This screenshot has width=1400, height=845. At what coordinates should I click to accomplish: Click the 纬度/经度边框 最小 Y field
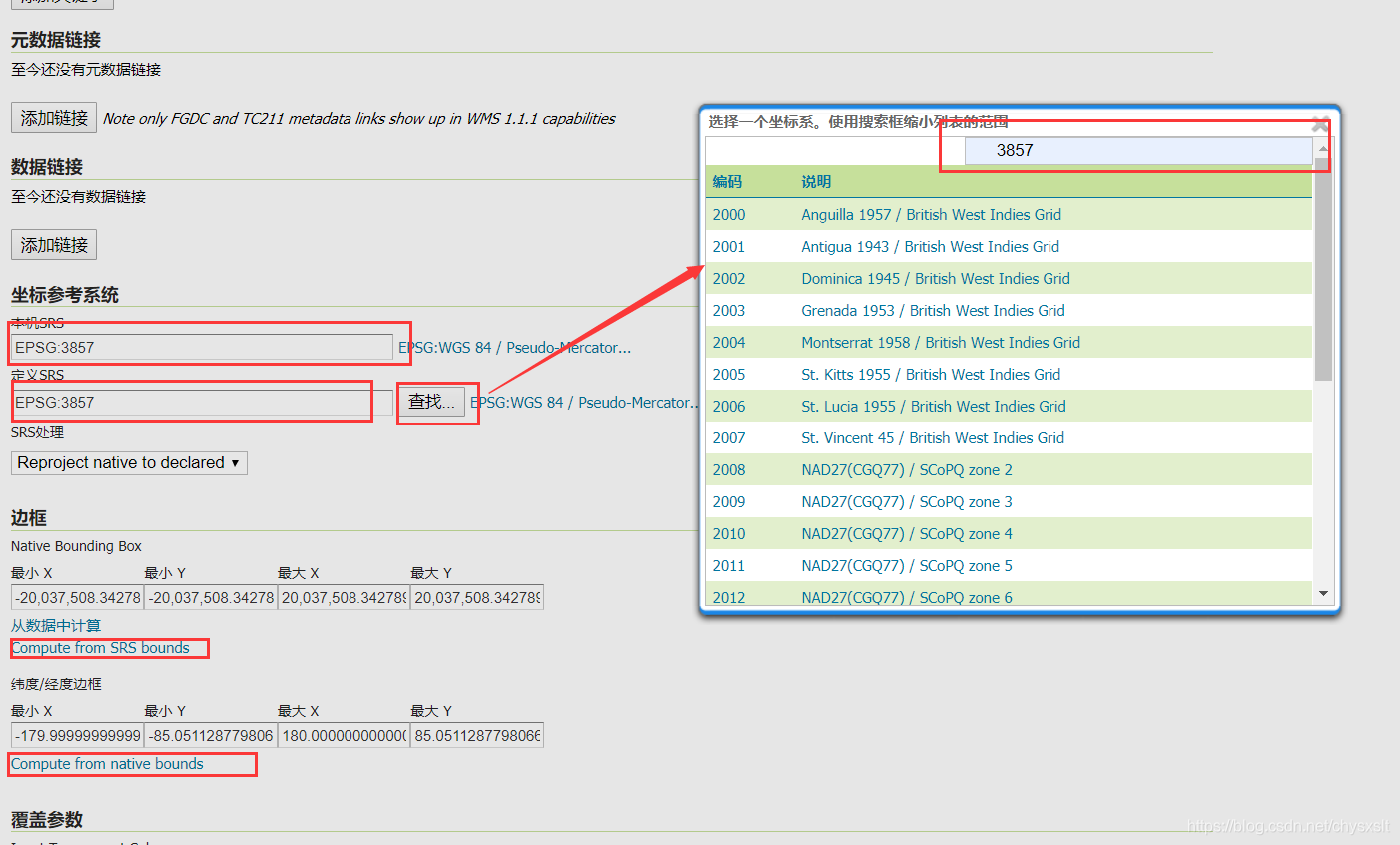click(x=210, y=735)
